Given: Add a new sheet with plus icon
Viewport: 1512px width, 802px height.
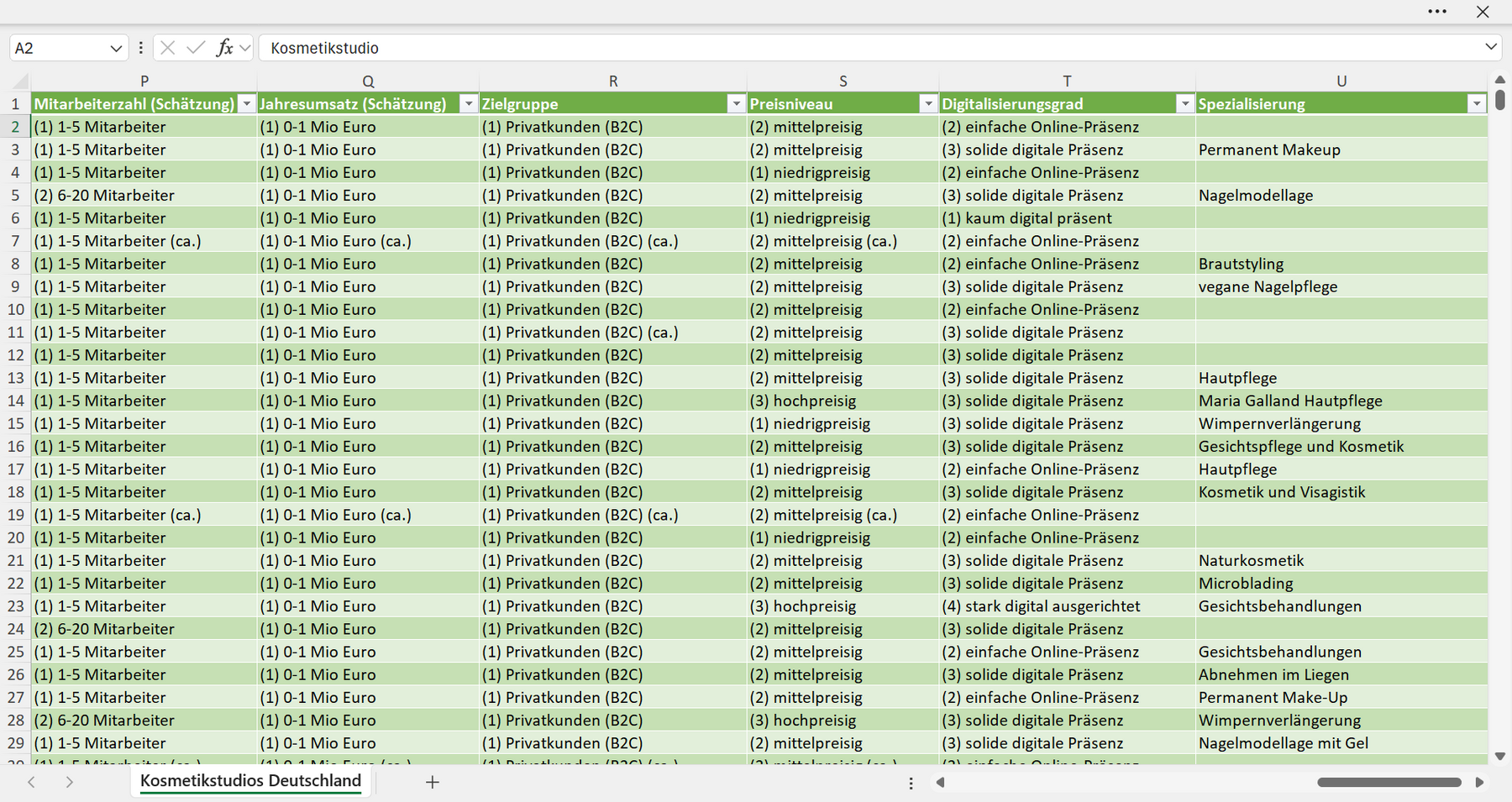Looking at the screenshot, I should [433, 782].
